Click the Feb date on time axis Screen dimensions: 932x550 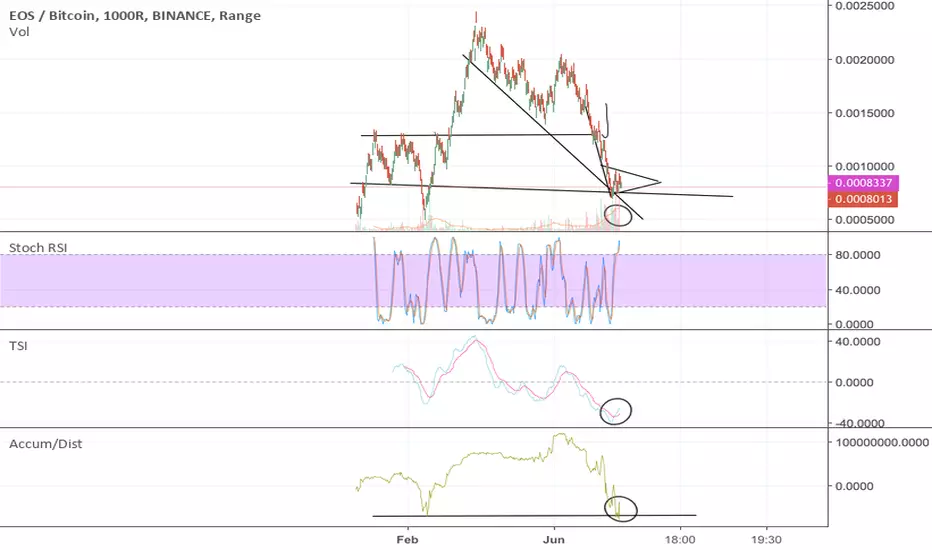click(x=407, y=540)
